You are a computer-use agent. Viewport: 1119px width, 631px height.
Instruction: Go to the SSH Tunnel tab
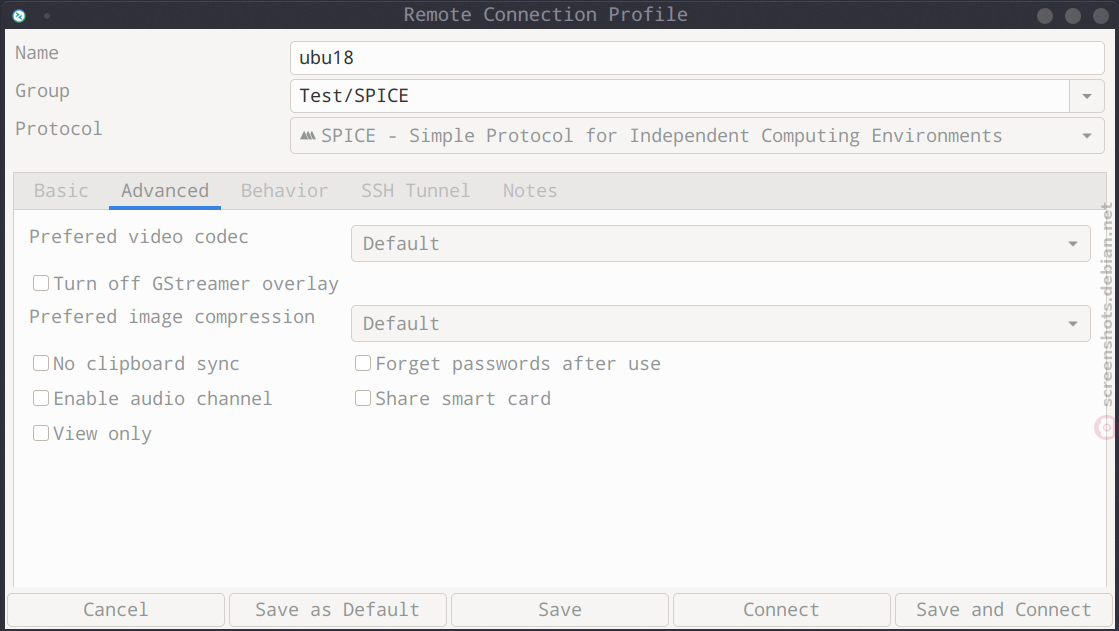point(415,191)
